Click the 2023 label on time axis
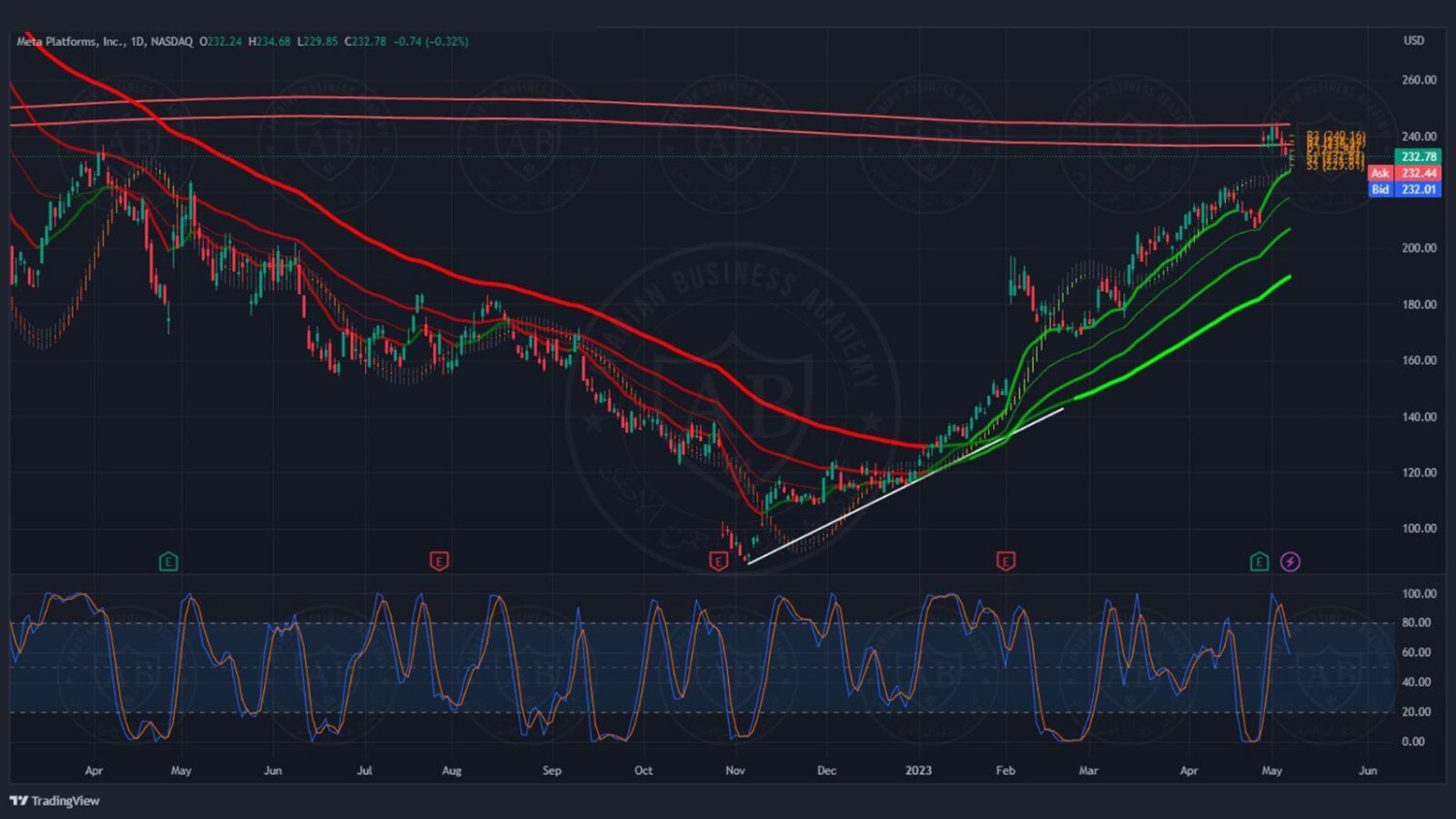 coord(918,770)
